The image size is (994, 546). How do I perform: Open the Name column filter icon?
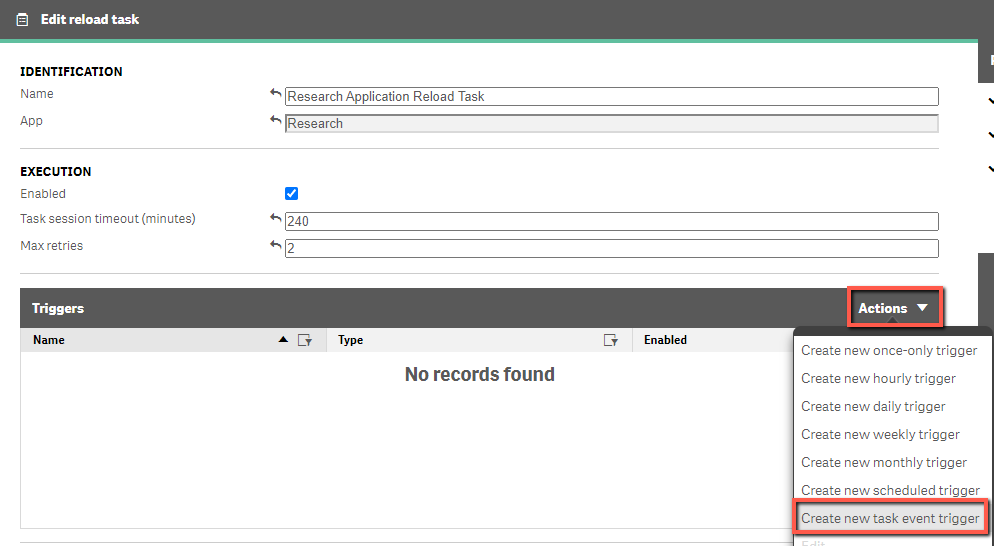click(x=305, y=341)
